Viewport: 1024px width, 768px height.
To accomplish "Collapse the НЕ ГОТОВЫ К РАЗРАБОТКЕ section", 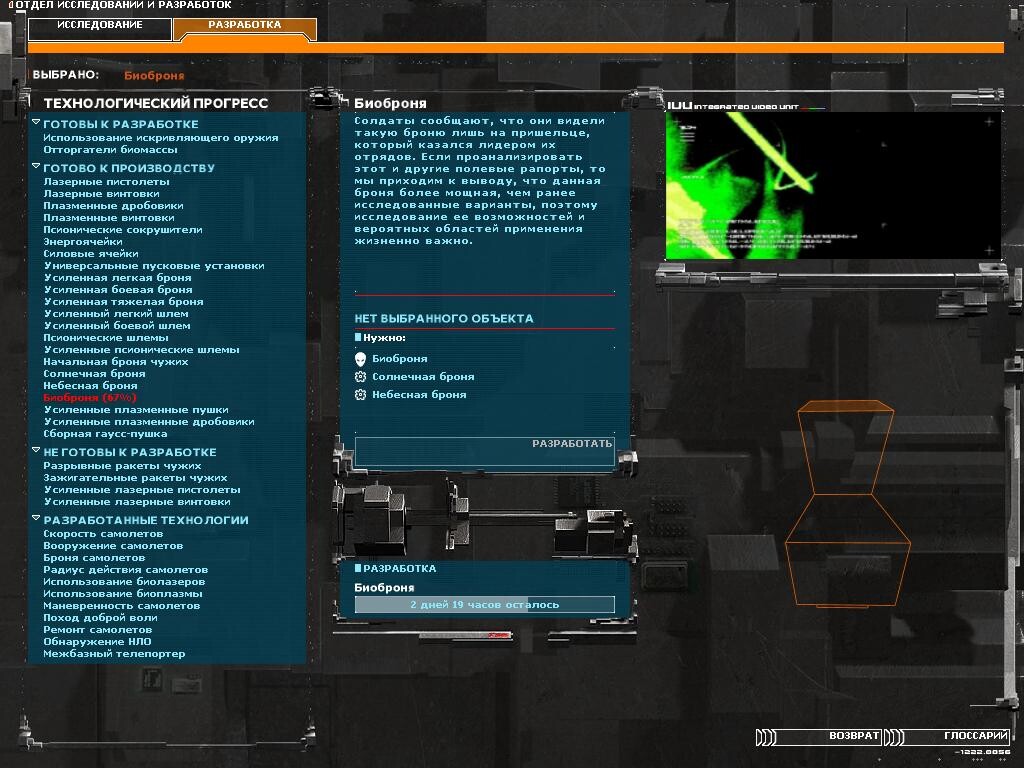I will [36, 451].
